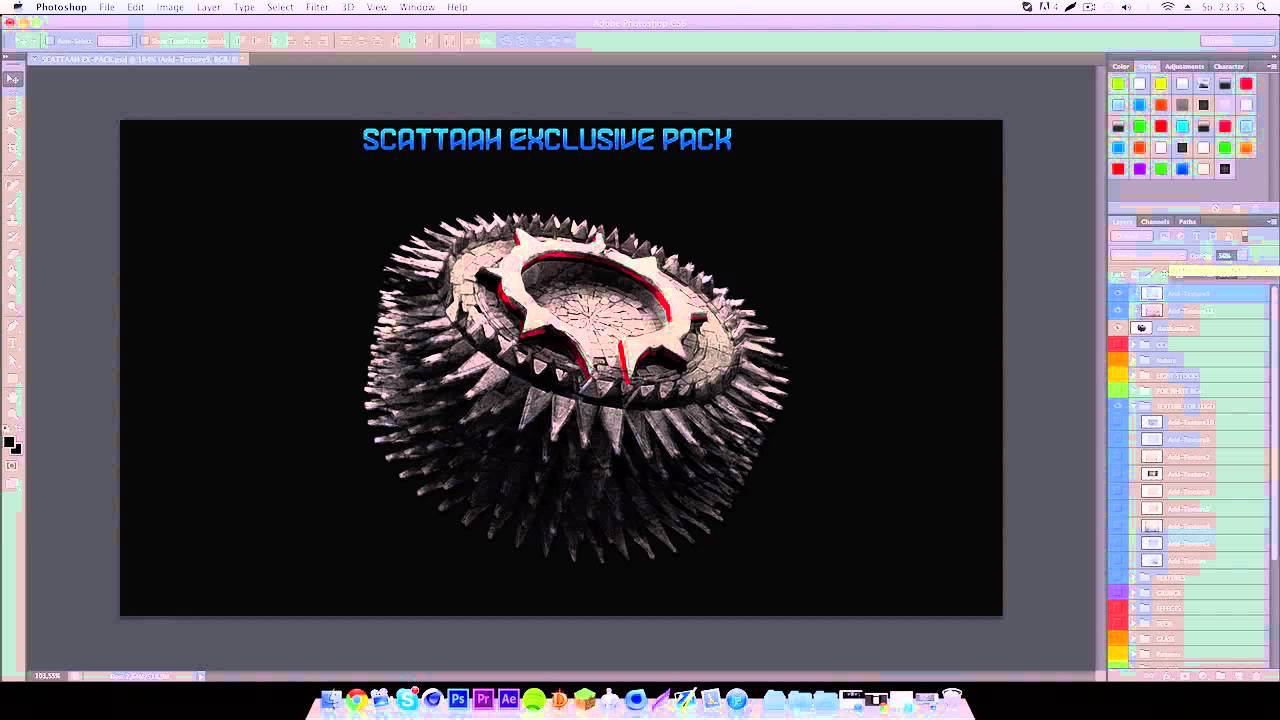This screenshot has width=1280, height=720.
Task: Click the Wi-Fi status icon
Action: [x=1168, y=7]
